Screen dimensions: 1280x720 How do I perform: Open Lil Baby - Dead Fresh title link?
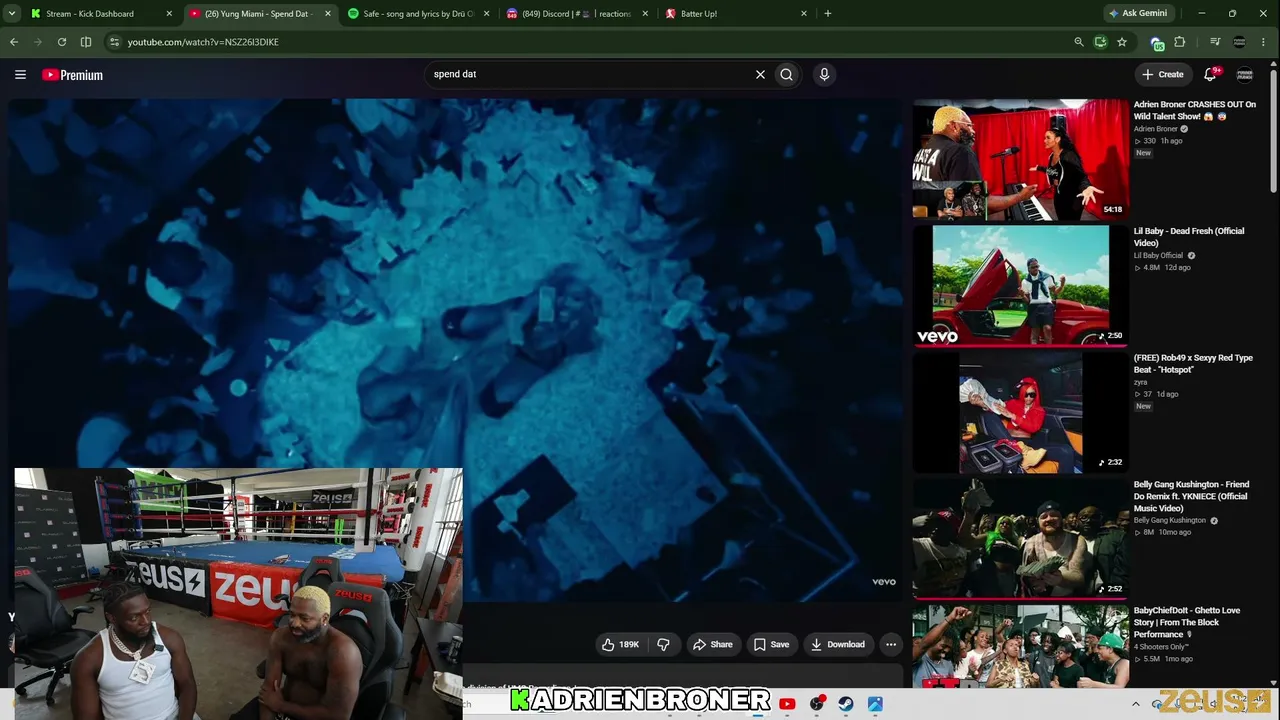pos(1189,237)
